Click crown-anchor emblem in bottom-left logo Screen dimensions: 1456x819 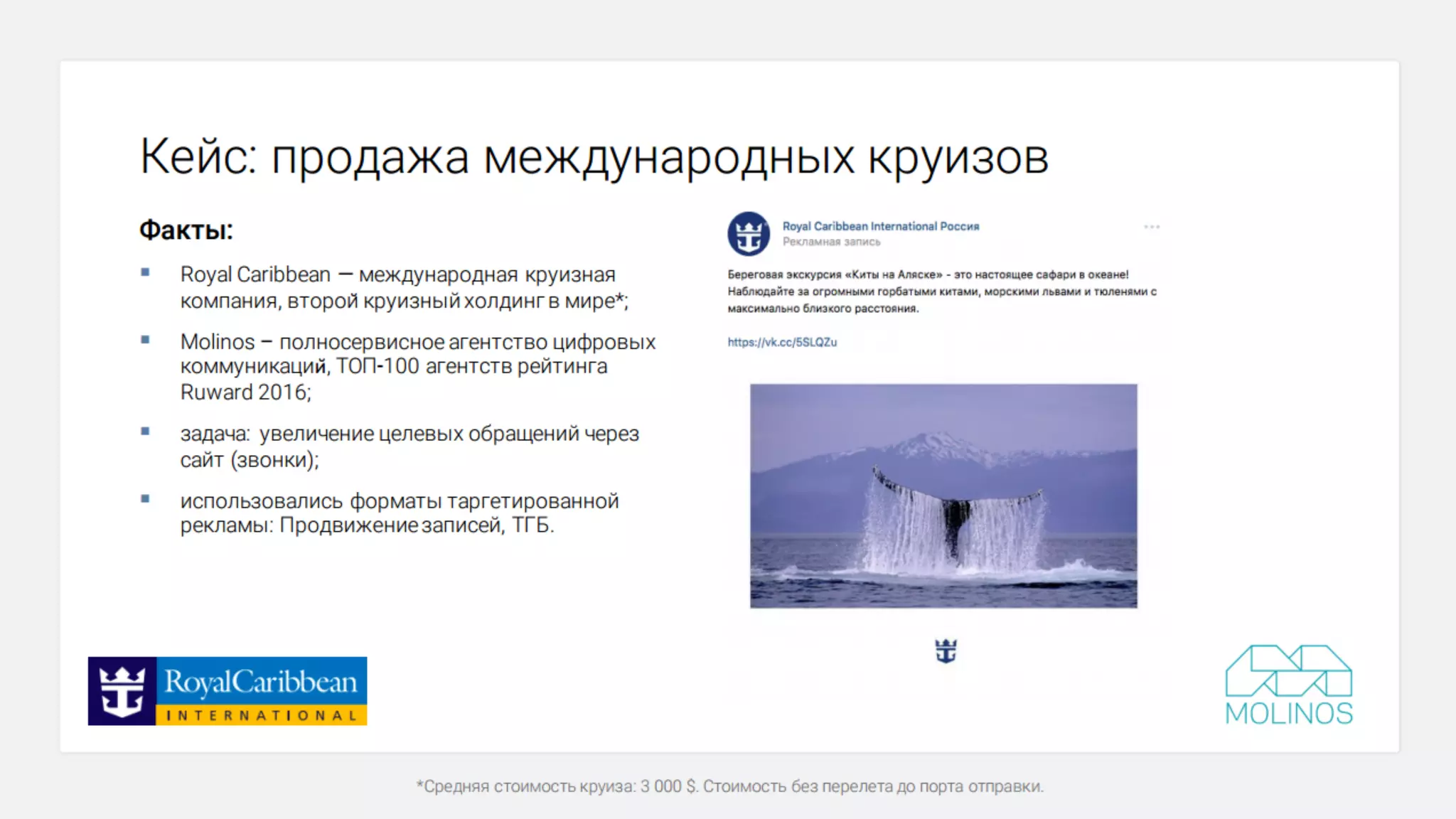(x=122, y=691)
